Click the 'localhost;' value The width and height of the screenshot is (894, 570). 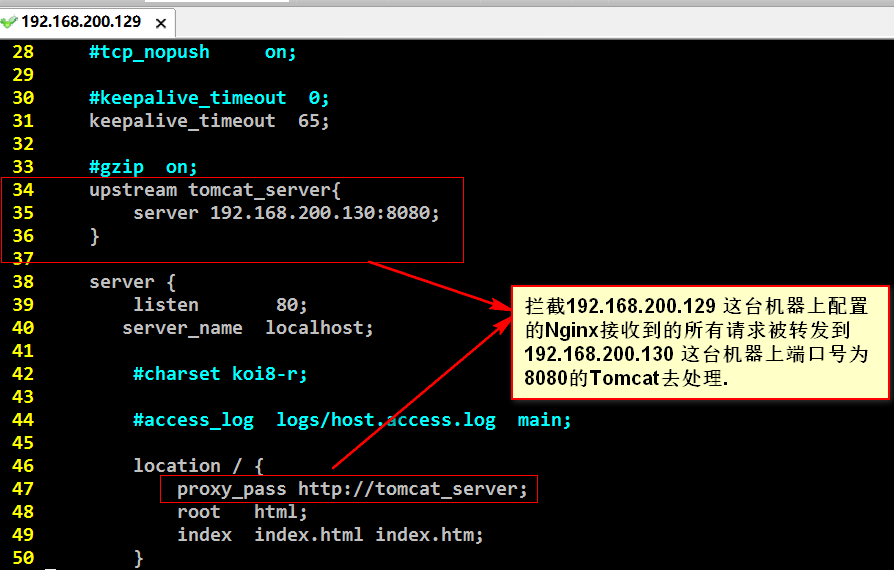click(x=319, y=328)
